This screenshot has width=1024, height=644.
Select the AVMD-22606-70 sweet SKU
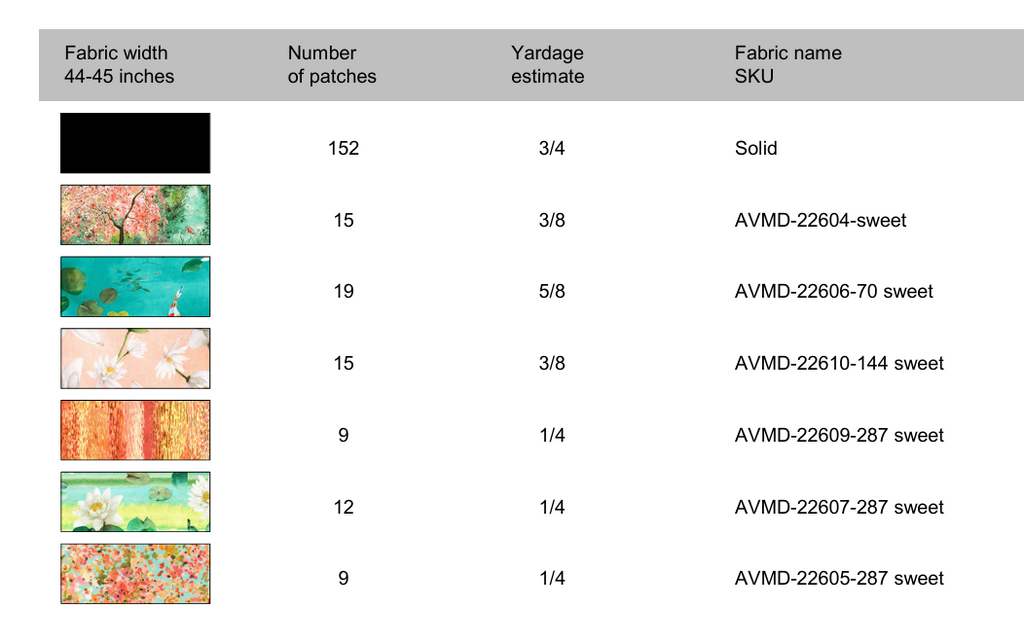(x=833, y=292)
